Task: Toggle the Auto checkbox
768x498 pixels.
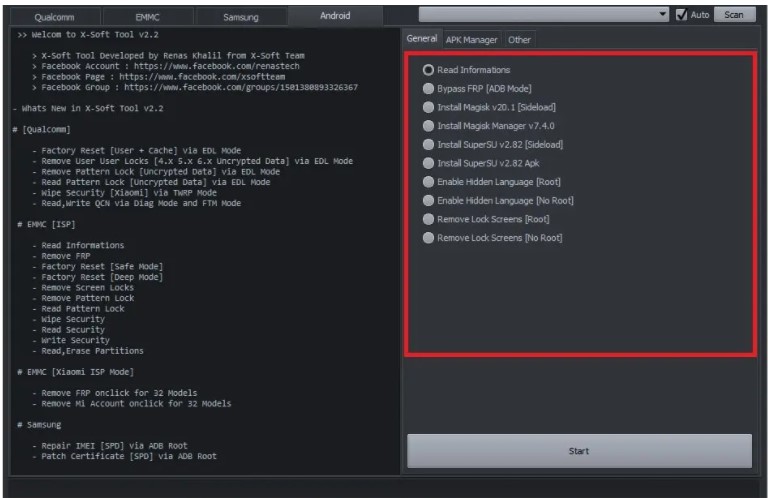Action: click(x=681, y=15)
